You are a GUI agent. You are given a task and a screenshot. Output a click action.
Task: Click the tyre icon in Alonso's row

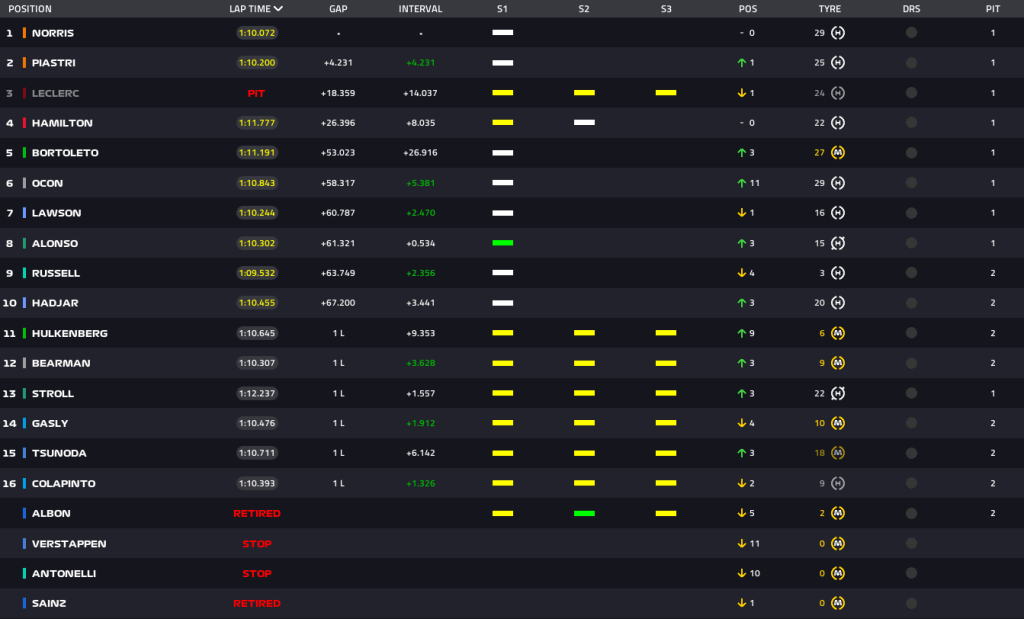[x=838, y=243]
